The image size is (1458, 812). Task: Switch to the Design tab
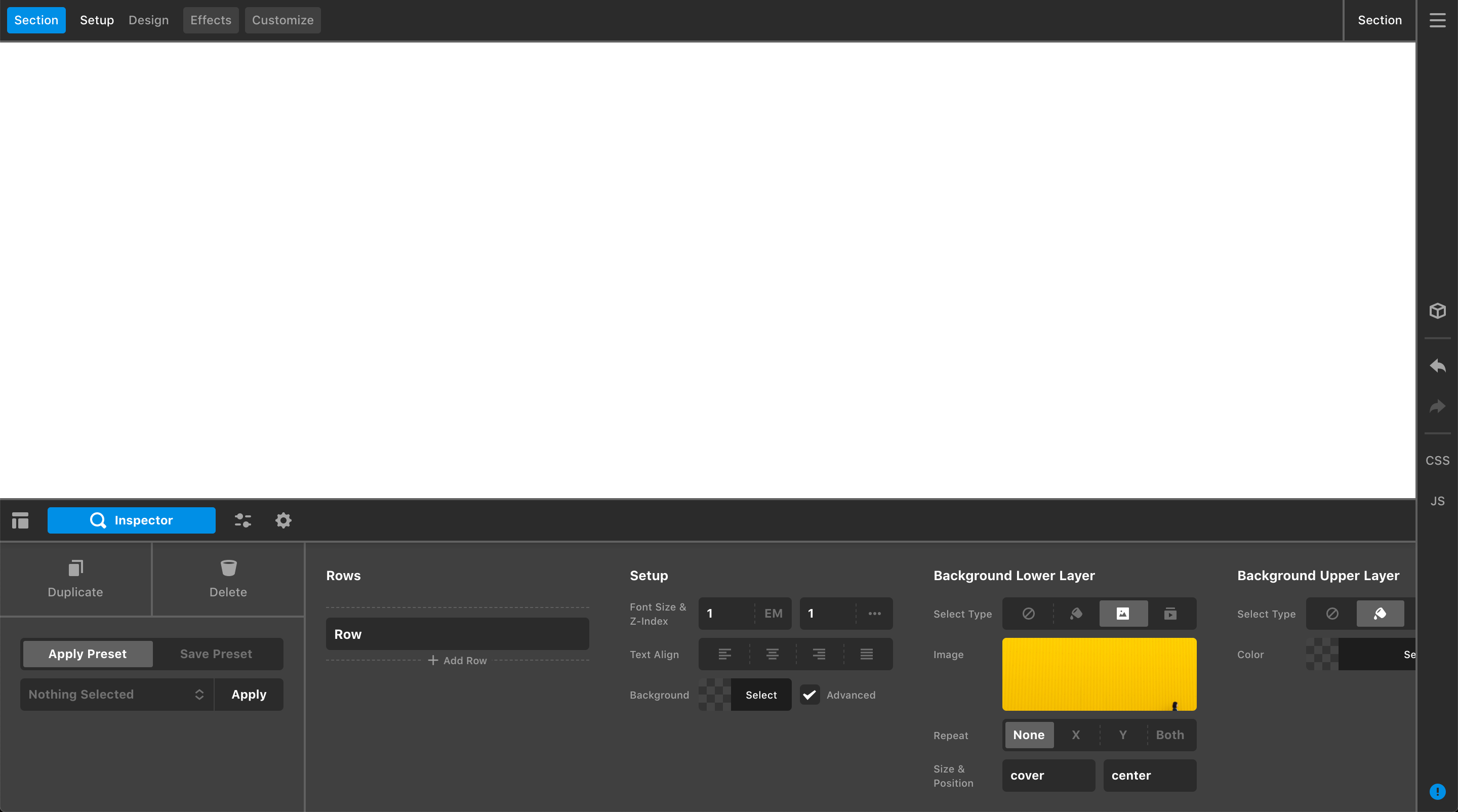pos(148,20)
